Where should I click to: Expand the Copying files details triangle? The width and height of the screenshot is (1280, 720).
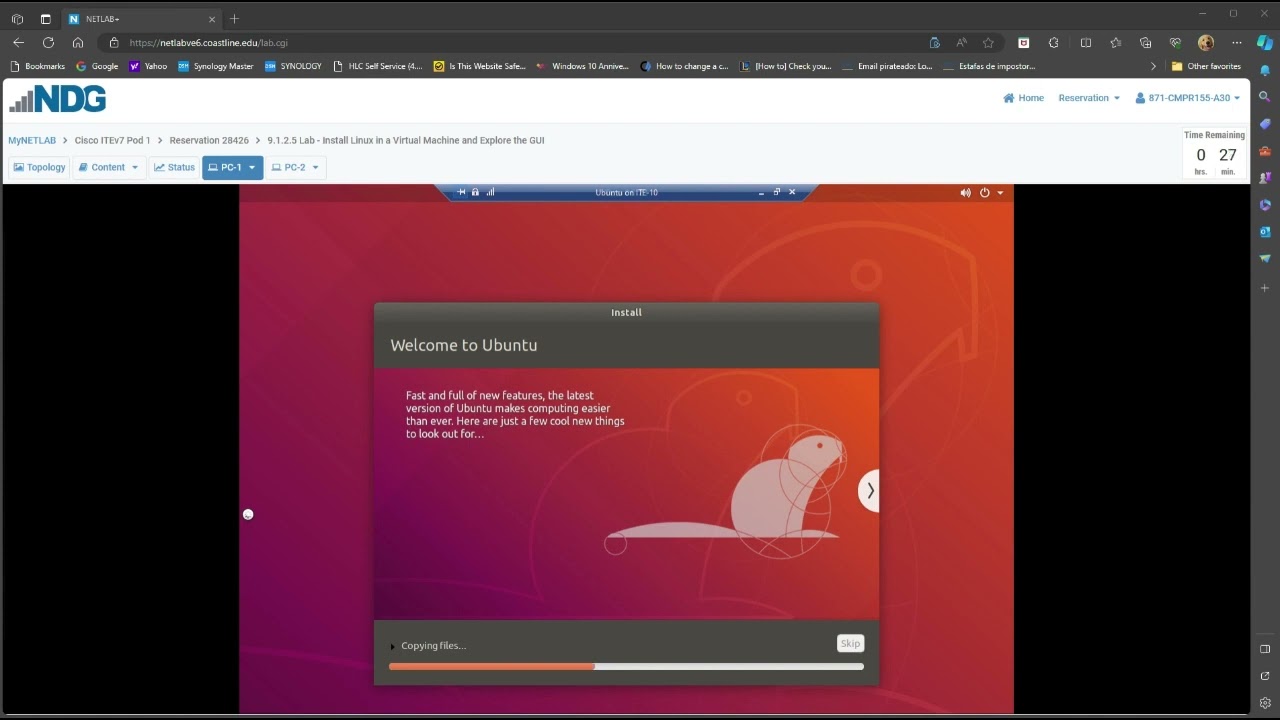(x=393, y=646)
